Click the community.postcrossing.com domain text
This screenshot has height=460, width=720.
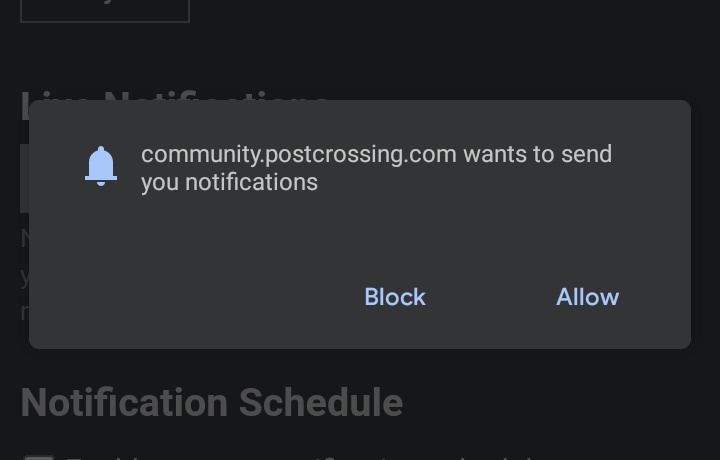click(298, 154)
